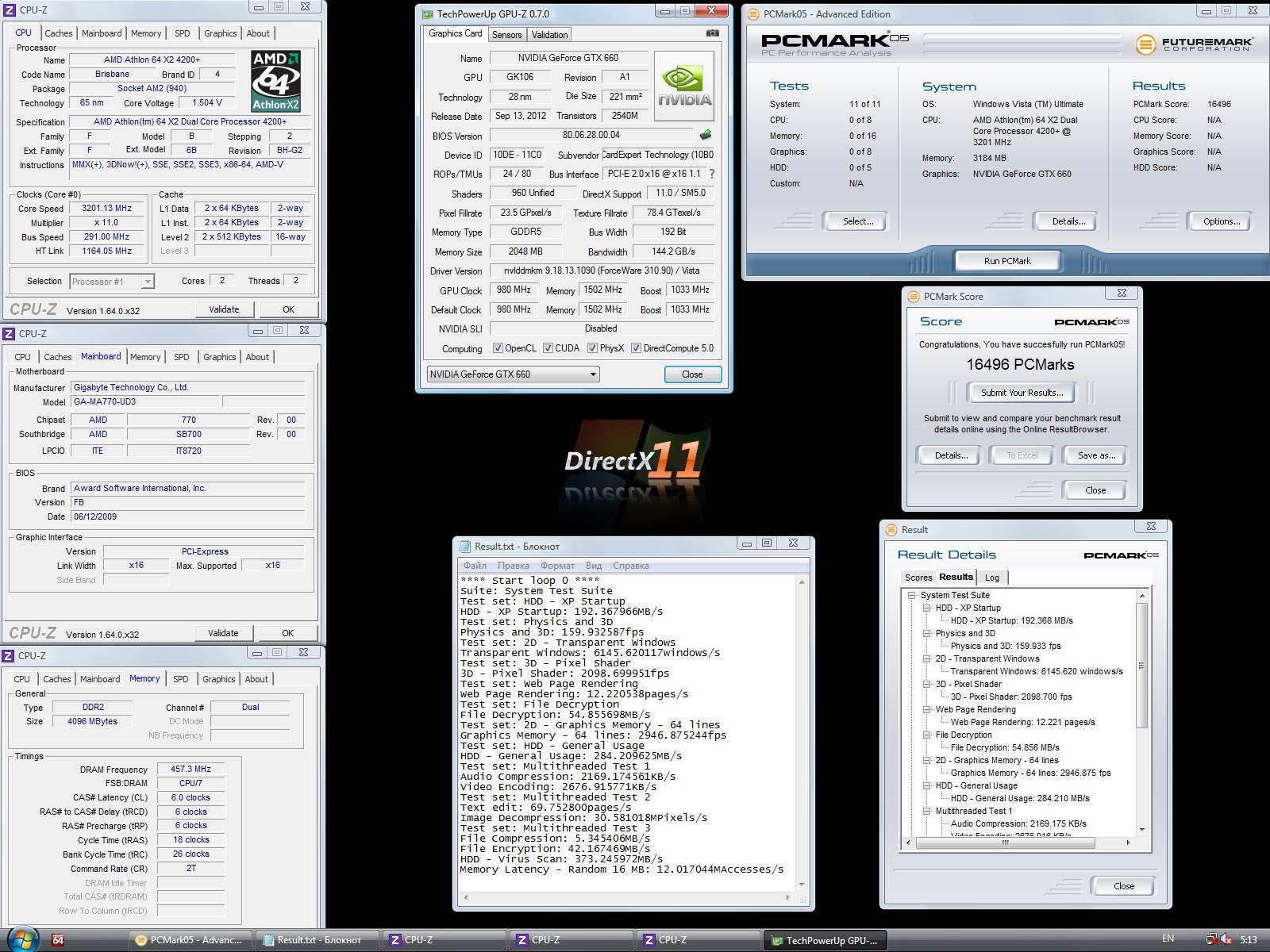Collapse the HDD - XP Startup node
Image resolution: width=1270 pixels, height=952 pixels.
[926, 608]
